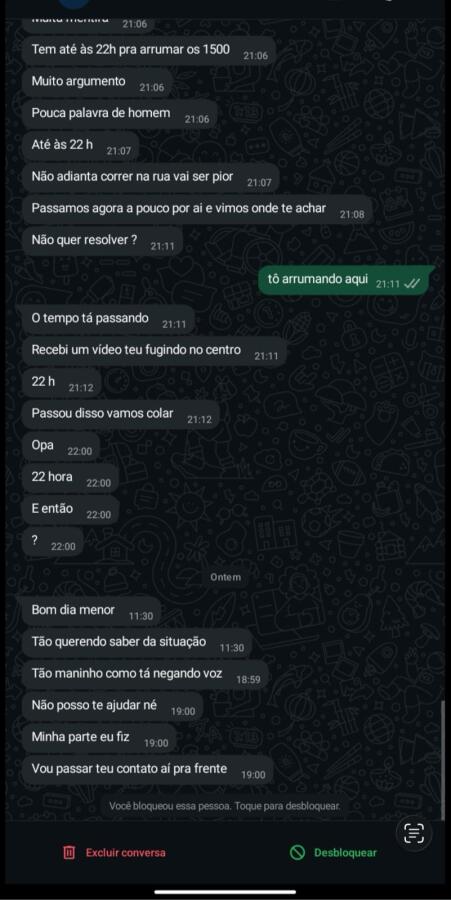The image size is (451, 900).
Task: Select message 'Vou passar teu contato aí pra frente'
Action: point(148,770)
